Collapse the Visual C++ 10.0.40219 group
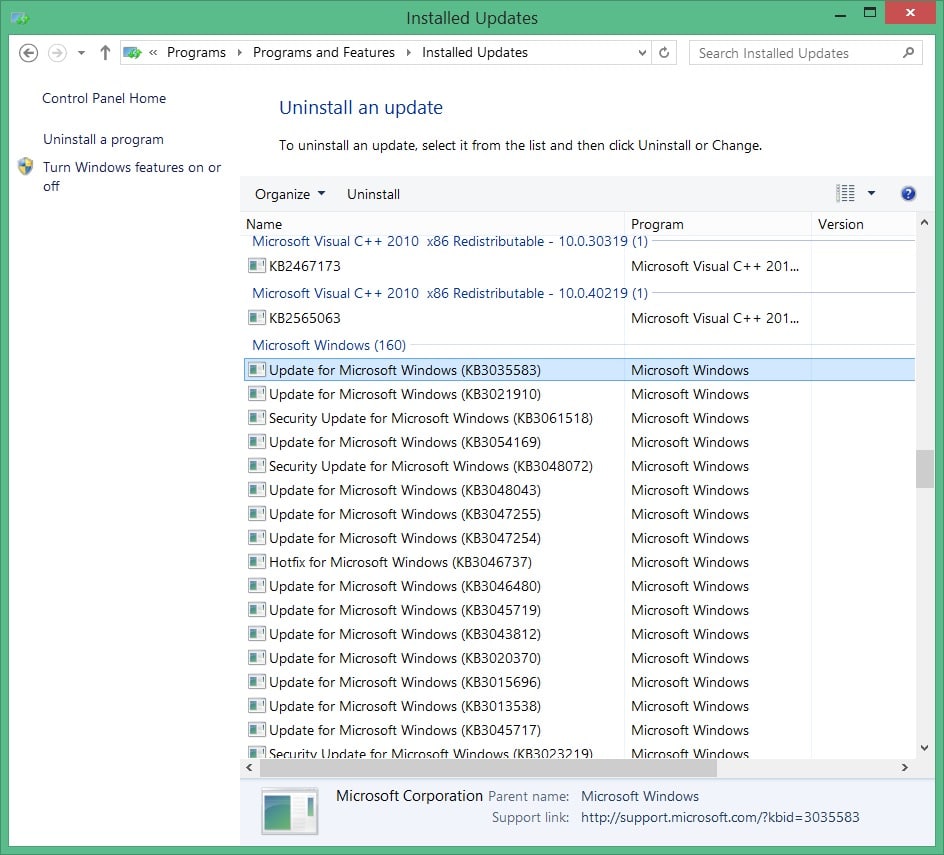The width and height of the screenshot is (944, 855). point(450,293)
